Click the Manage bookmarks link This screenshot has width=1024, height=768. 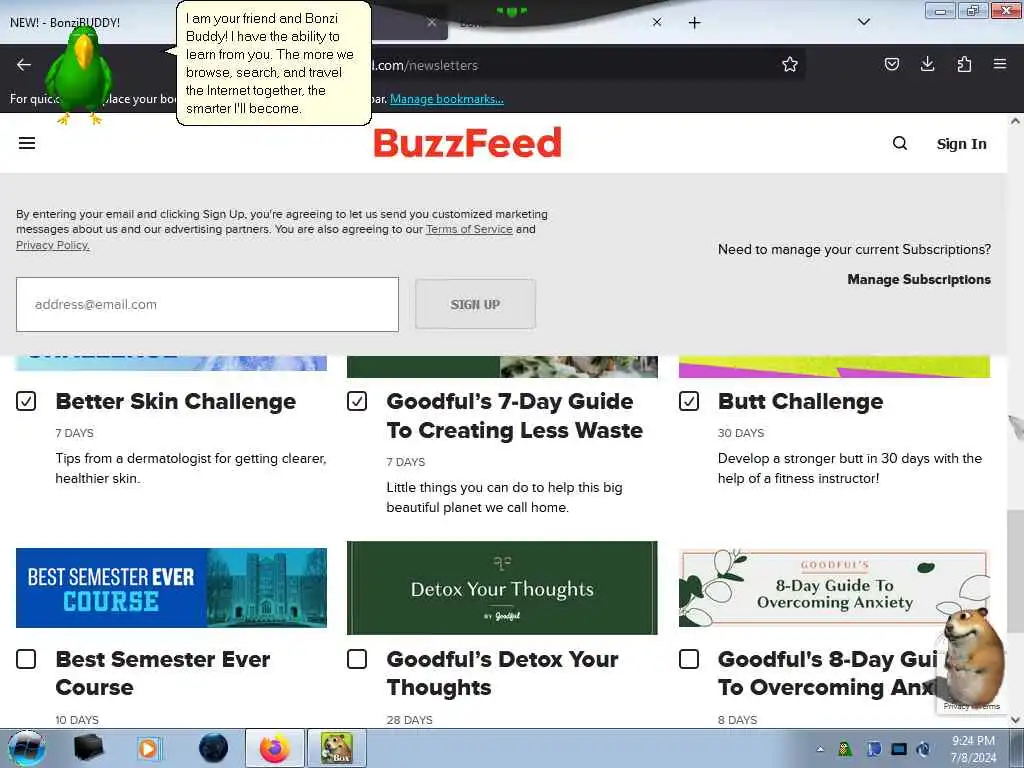pos(447,99)
